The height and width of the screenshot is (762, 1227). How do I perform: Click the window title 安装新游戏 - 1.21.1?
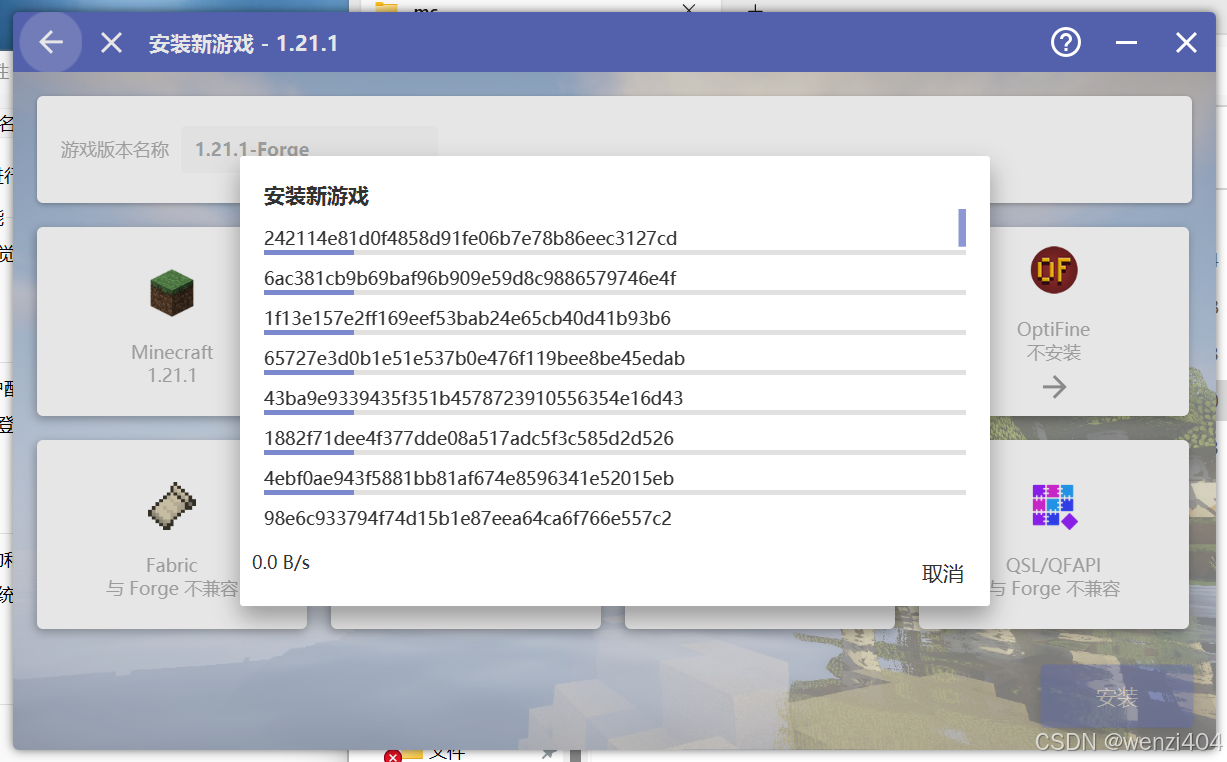tap(243, 44)
